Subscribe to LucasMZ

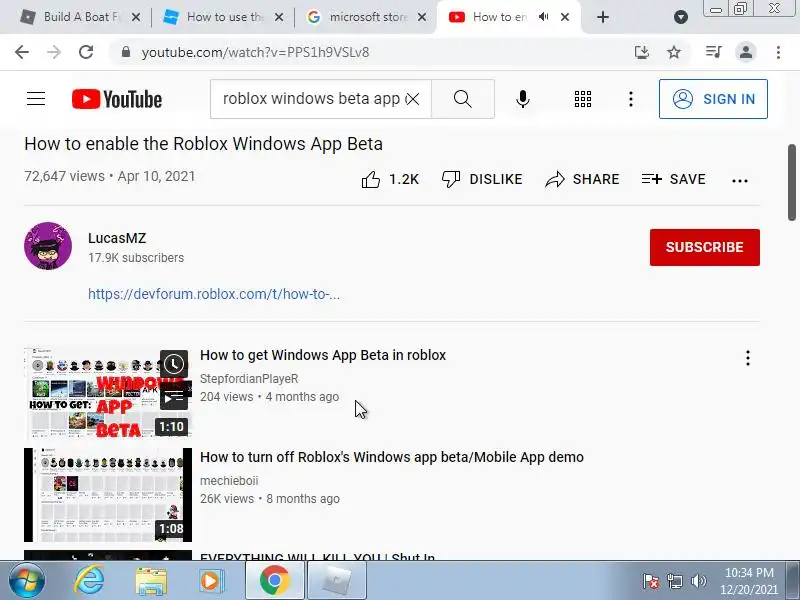[x=705, y=247]
